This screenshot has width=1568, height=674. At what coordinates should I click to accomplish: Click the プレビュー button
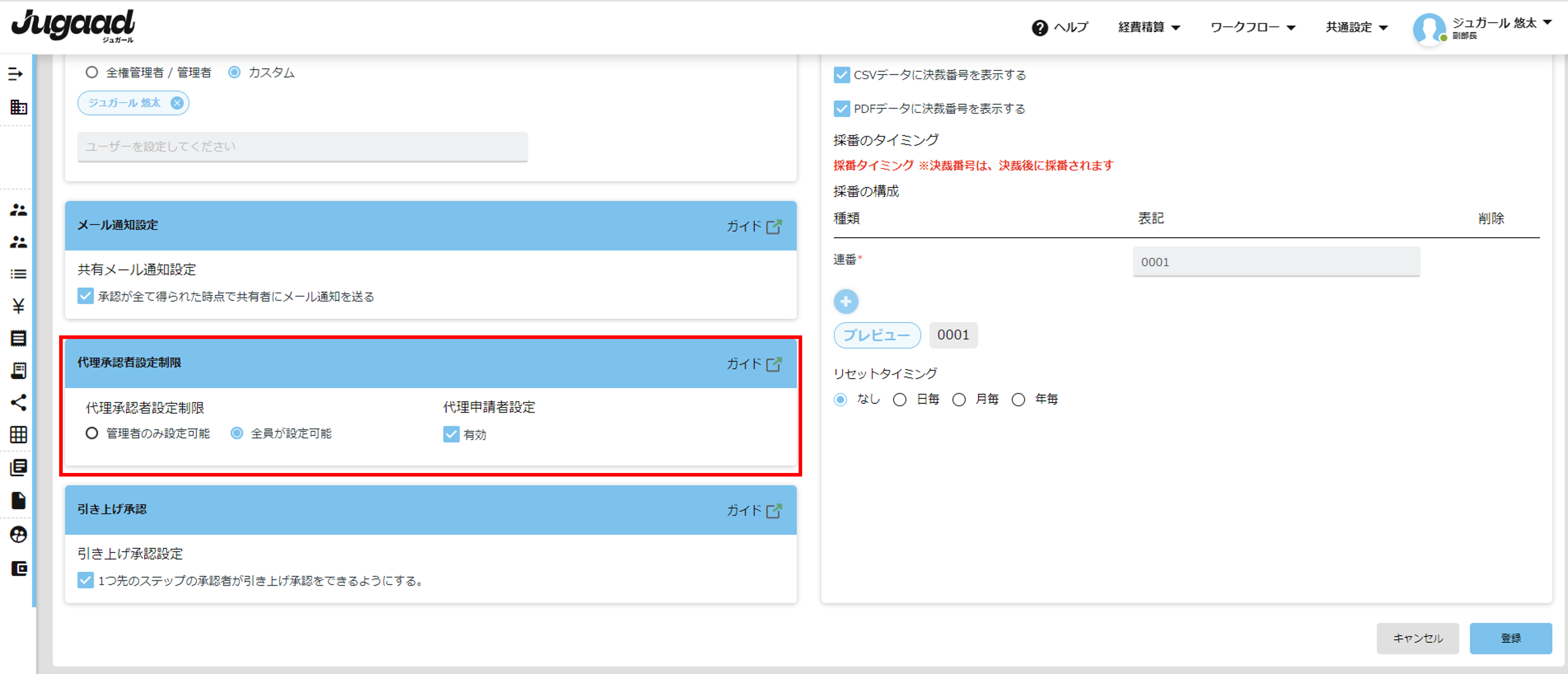click(x=877, y=335)
